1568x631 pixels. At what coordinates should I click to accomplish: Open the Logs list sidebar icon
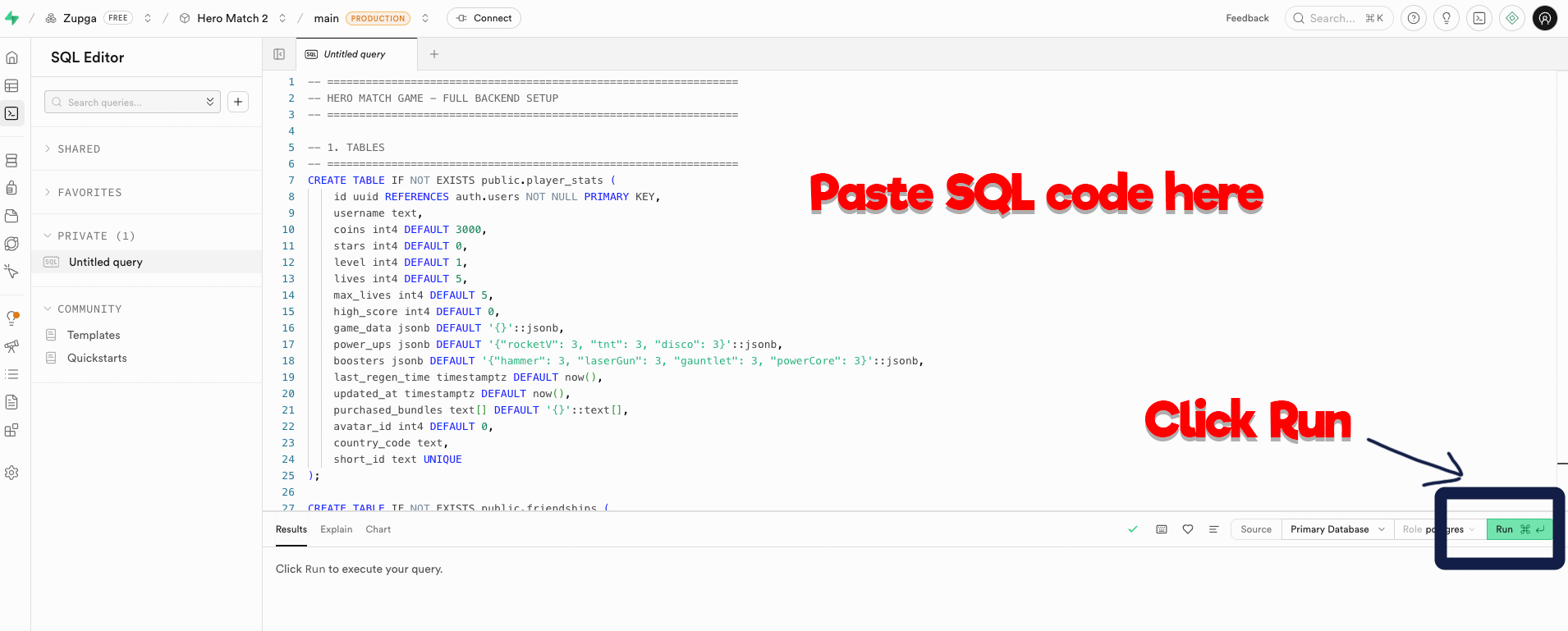click(x=11, y=374)
